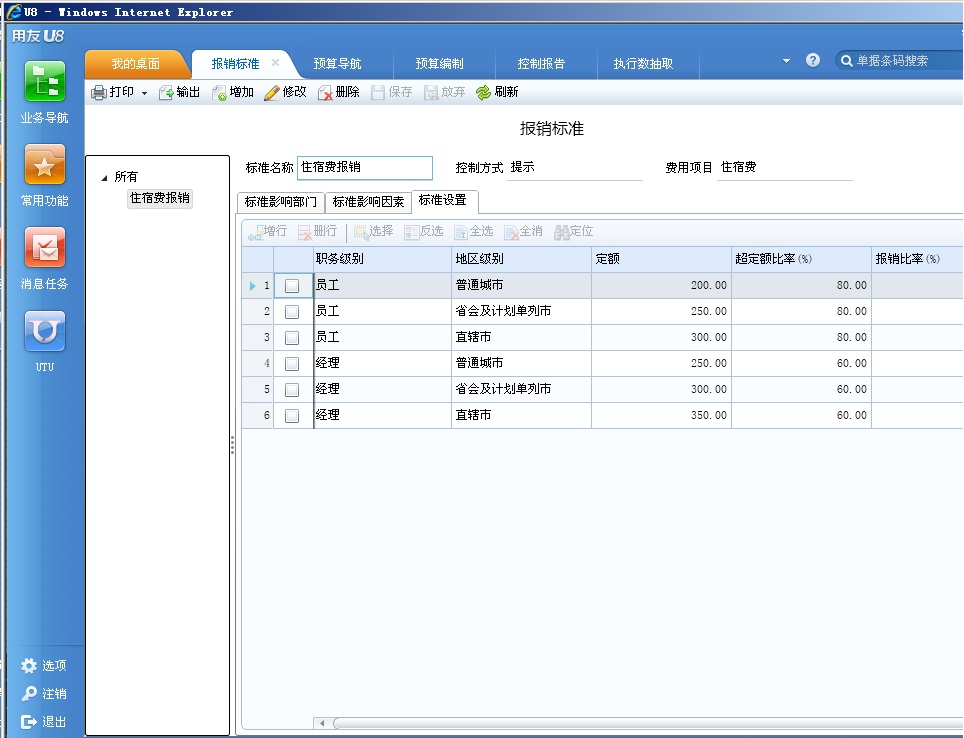The height and width of the screenshot is (738, 964).
Task: Click the 控制方式 field showing 提示
Action: [575, 168]
